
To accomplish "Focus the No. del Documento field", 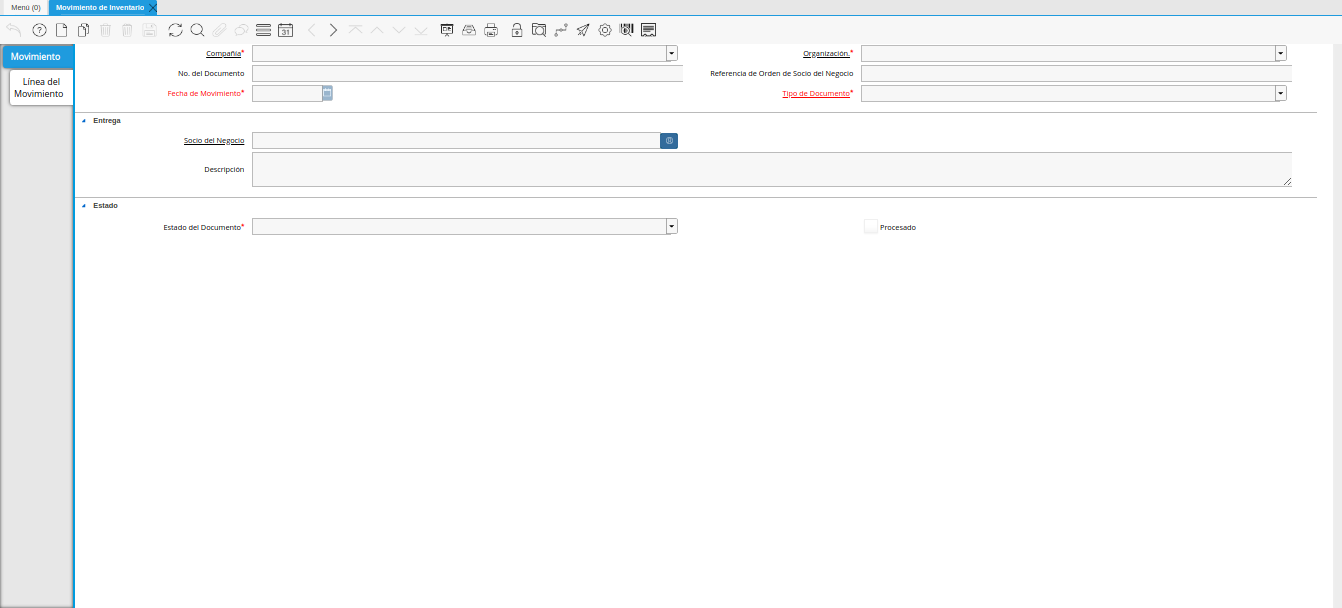I will [x=467, y=73].
